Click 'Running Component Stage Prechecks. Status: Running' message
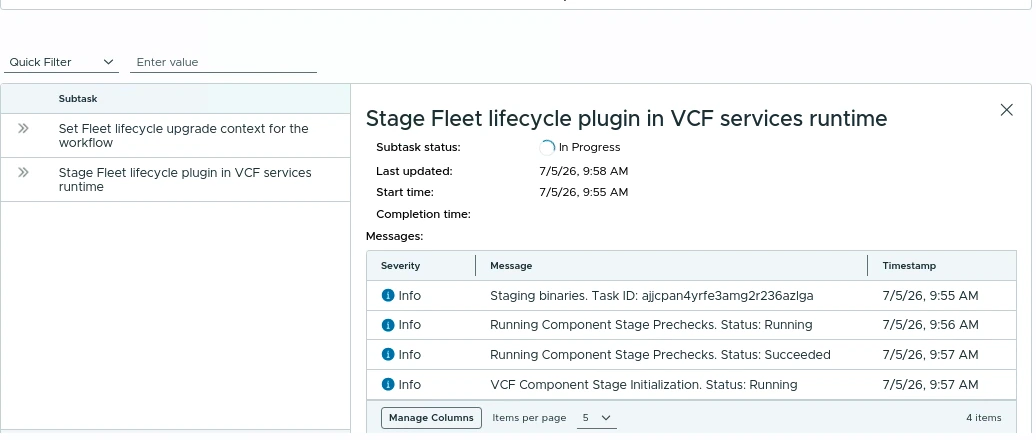The image size is (1036, 440). [x=651, y=325]
